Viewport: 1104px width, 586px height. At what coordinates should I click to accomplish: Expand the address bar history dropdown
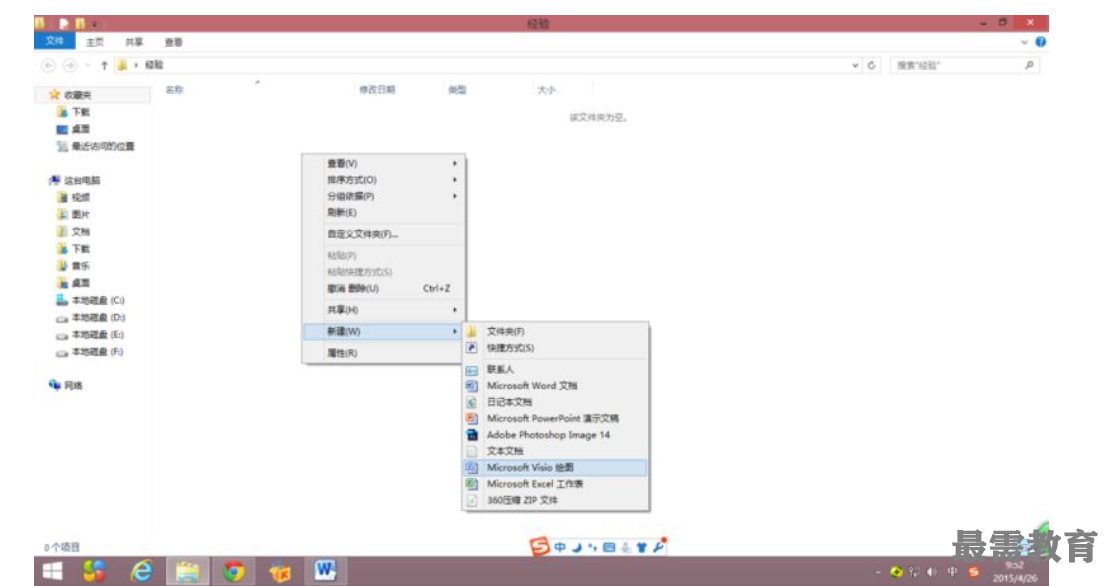tap(855, 65)
